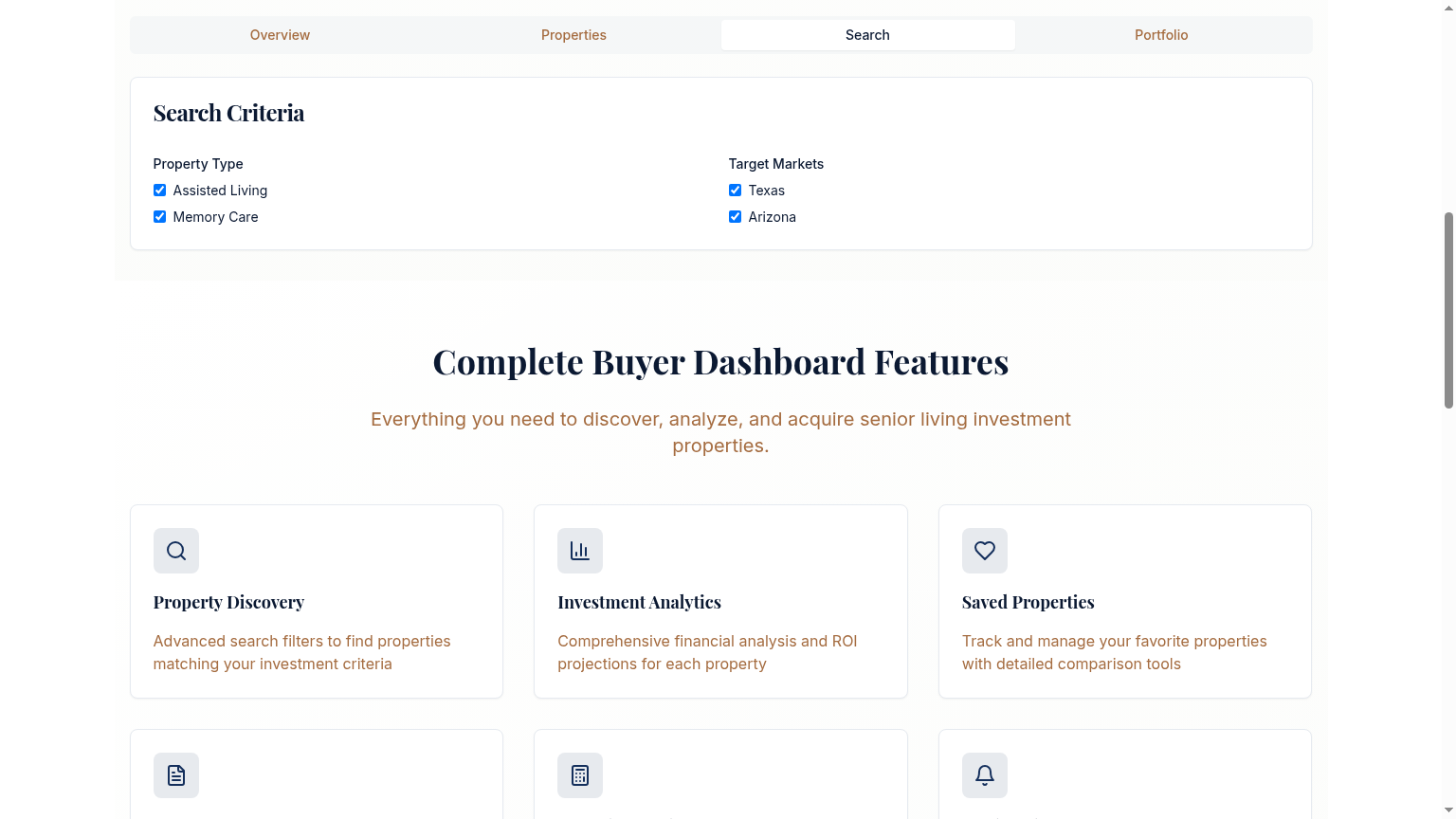Click the 'Target Markets' label
Viewport: 1456px width, 819px height.
click(776, 164)
